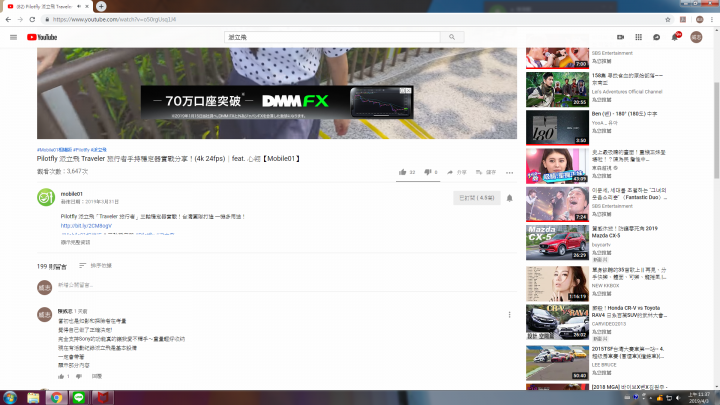Click the DMM FX banner advertisement
The height and width of the screenshot is (405, 720).
coord(277,102)
